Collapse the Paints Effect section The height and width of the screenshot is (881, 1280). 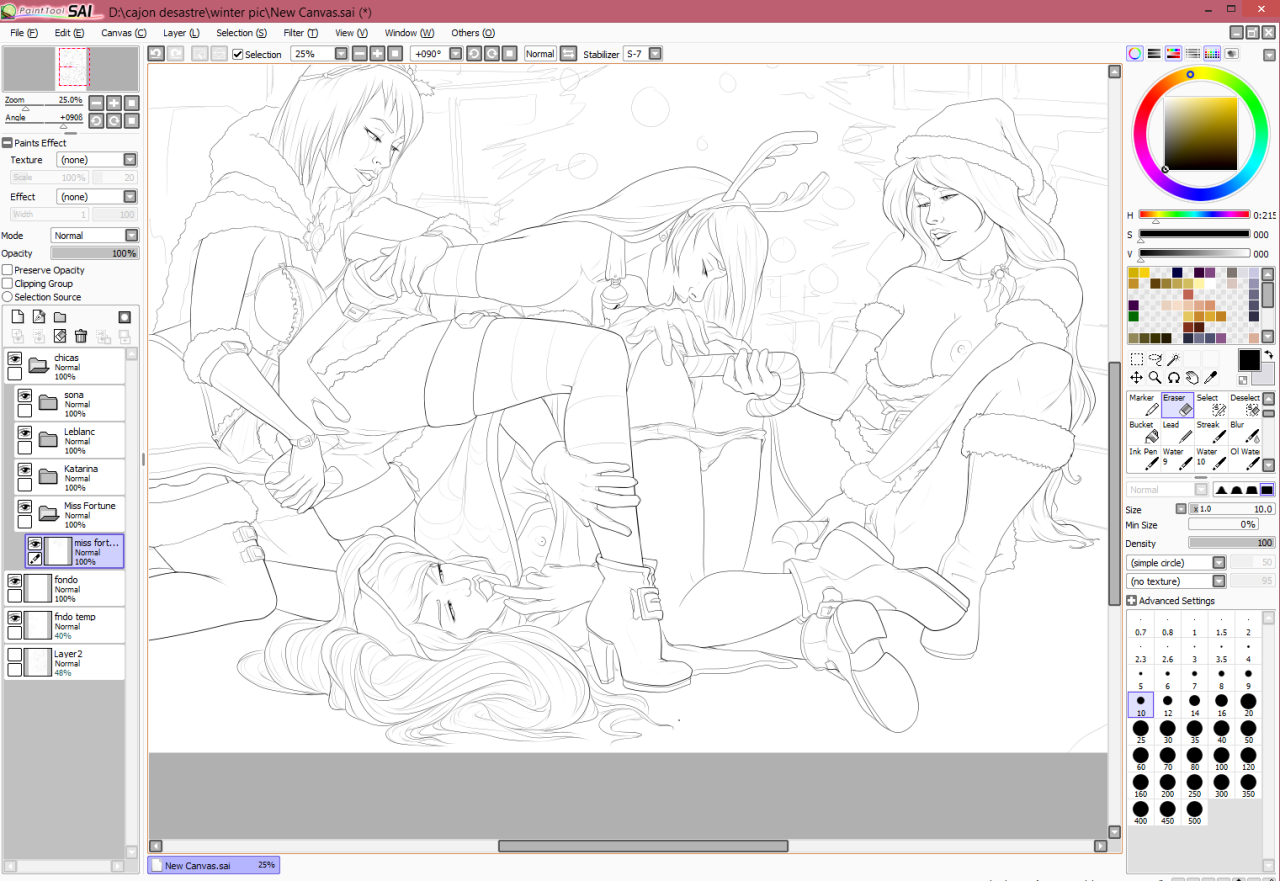pyautogui.click(x=7, y=143)
